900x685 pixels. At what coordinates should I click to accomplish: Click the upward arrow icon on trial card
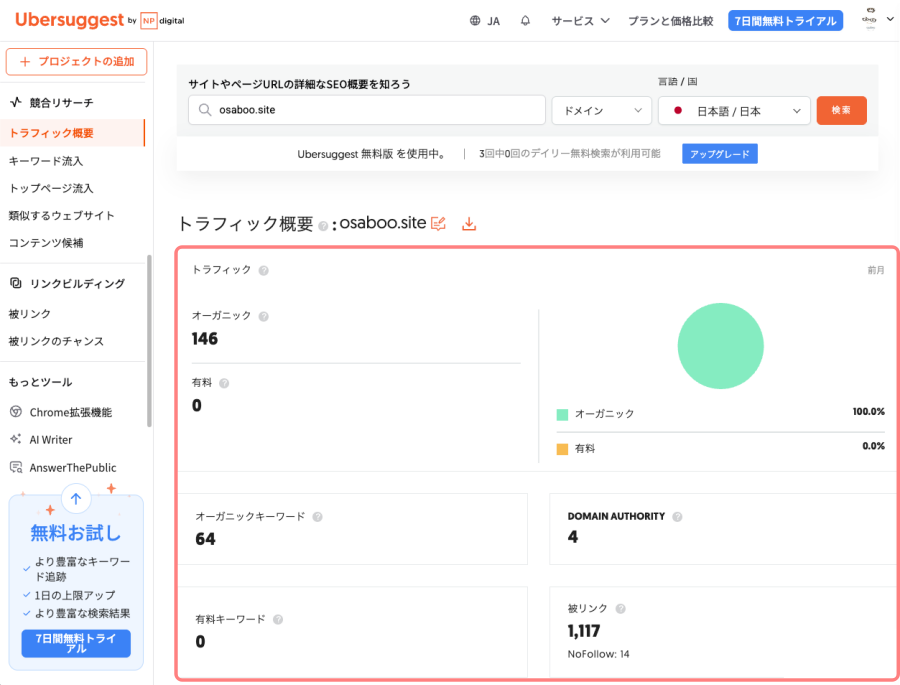(76, 498)
